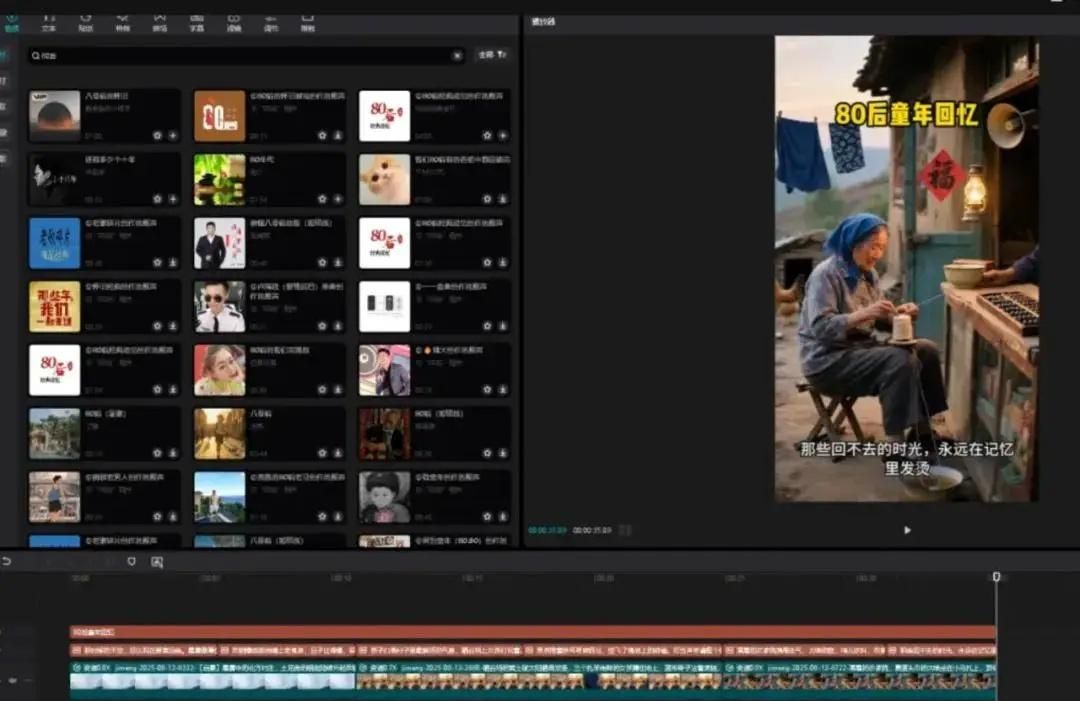
Task: Star the track with yellow text thumbnail
Action: pos(157,326)
